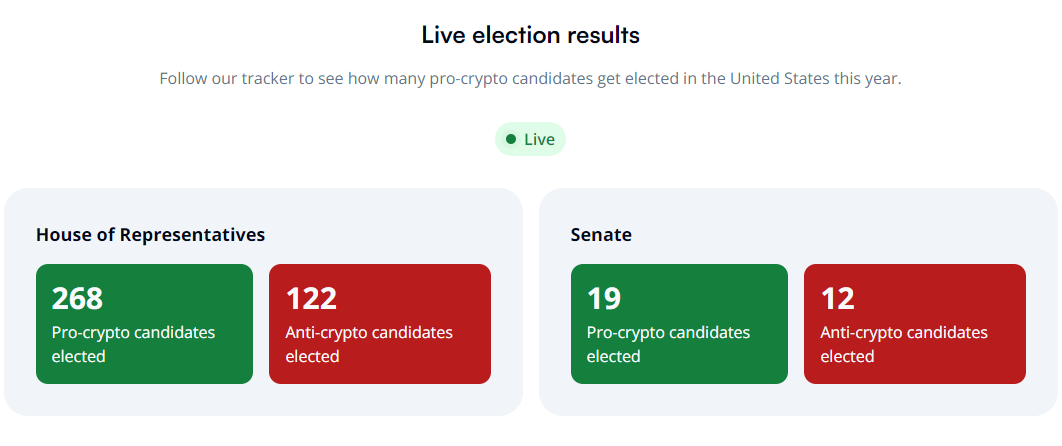Click Senate 'Anti-crypto candidates elected' label
The height and width of the screenshot is (446, 1062).
click(x=904, y=344)
